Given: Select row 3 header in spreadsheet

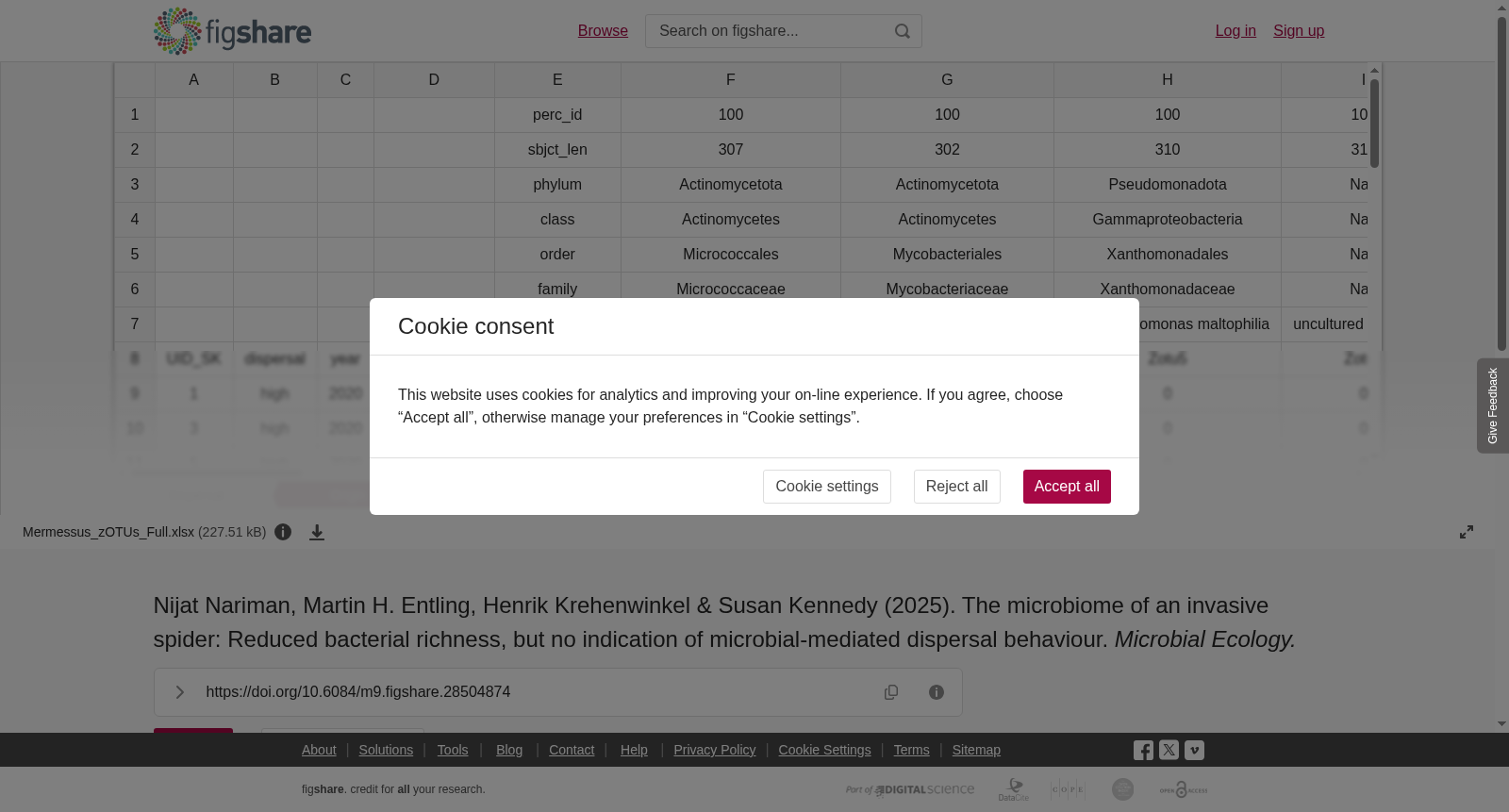Looking at the screenshot, I should click(x=135, y=185).
